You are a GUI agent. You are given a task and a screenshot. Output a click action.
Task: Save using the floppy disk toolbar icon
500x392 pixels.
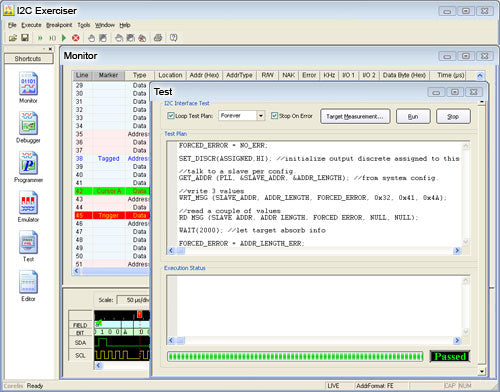point(25,38)
